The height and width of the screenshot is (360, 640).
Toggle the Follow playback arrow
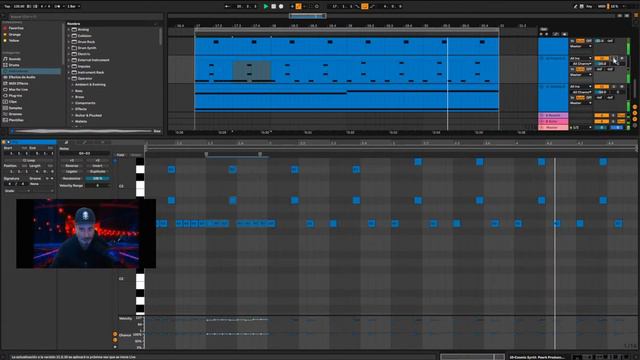[228, 6]
